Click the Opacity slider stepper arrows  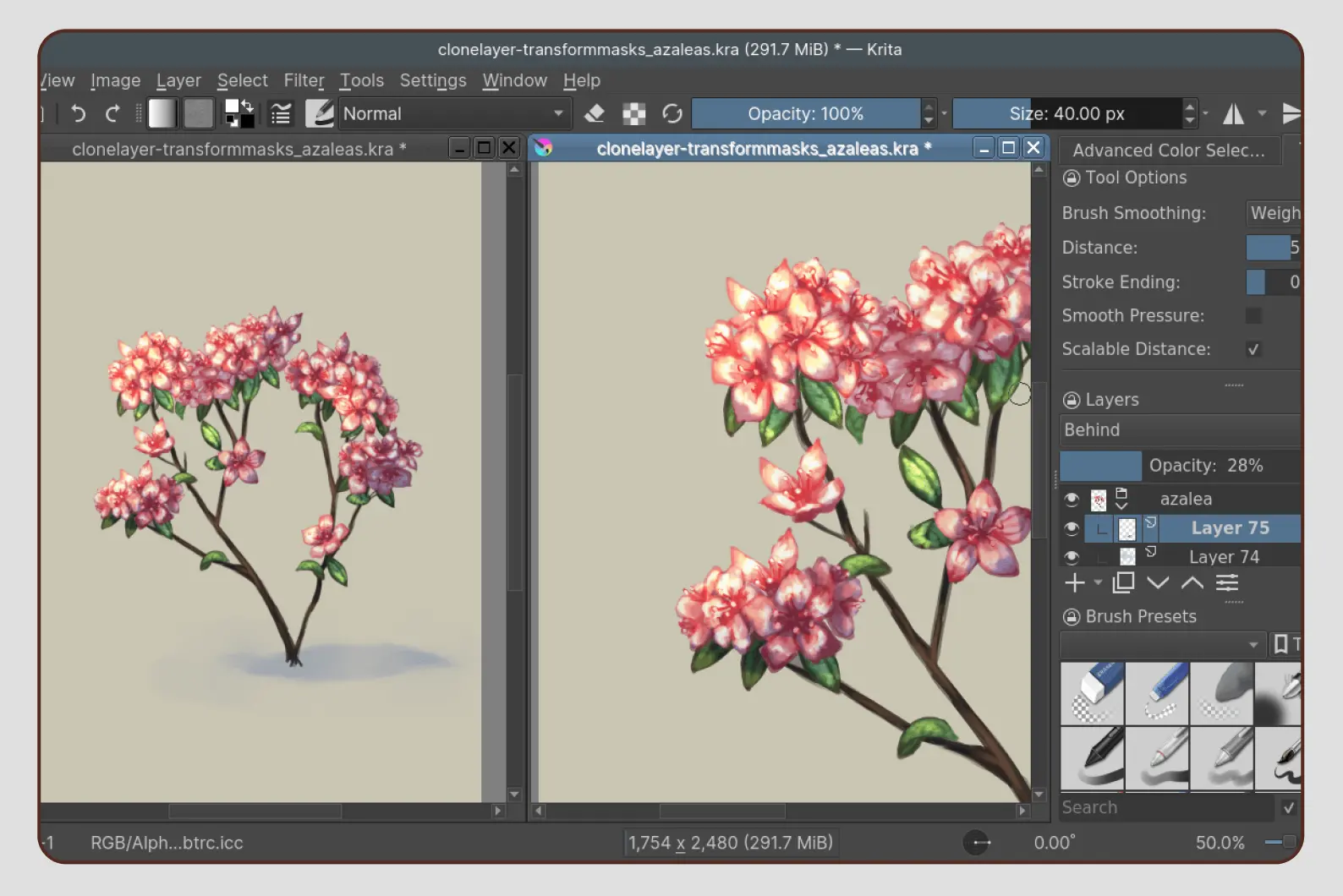929,113
